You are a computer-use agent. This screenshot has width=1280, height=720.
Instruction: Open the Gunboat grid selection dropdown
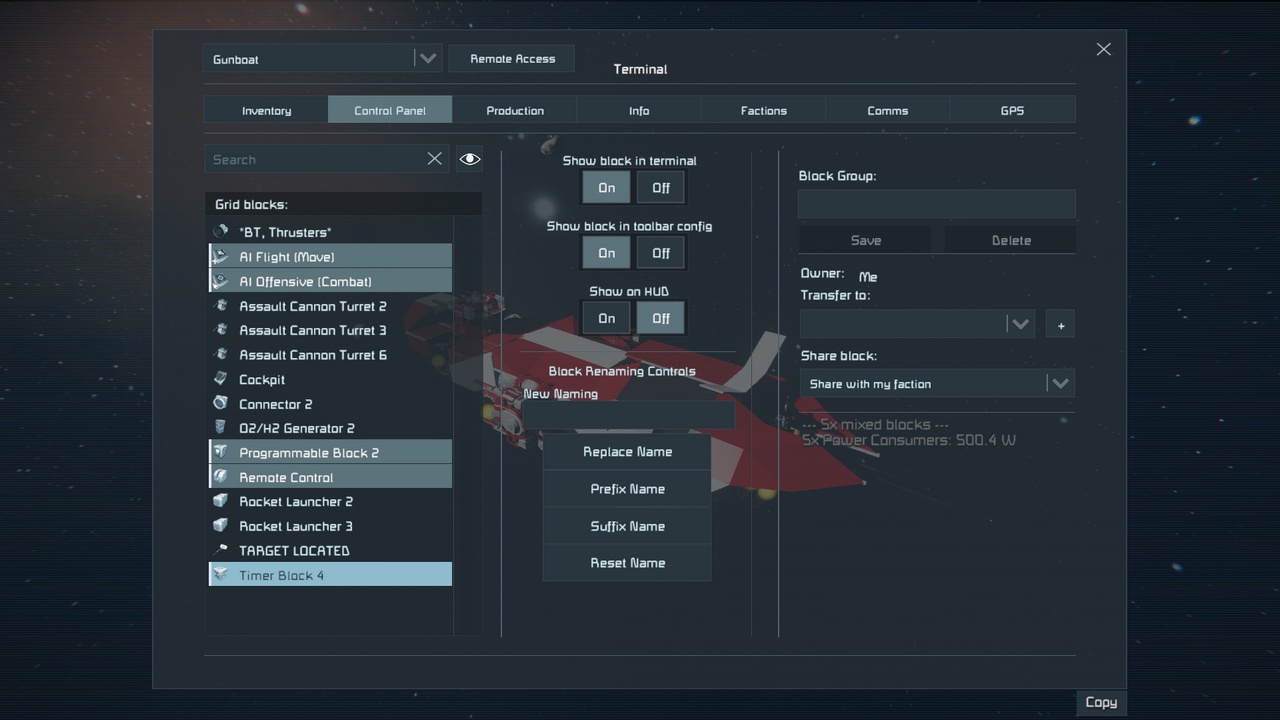tap(322, 59)
